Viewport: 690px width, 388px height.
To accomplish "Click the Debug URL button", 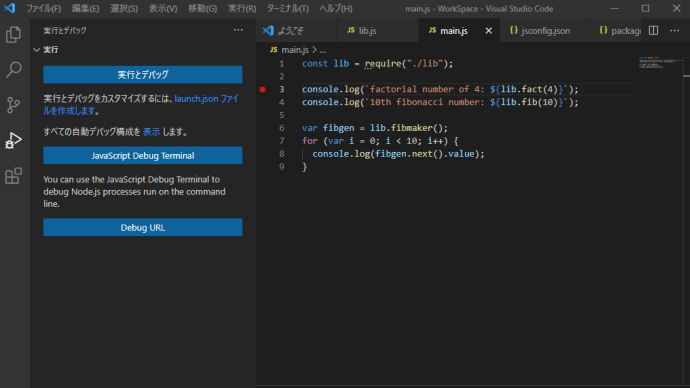I will (x=143, y=227).
